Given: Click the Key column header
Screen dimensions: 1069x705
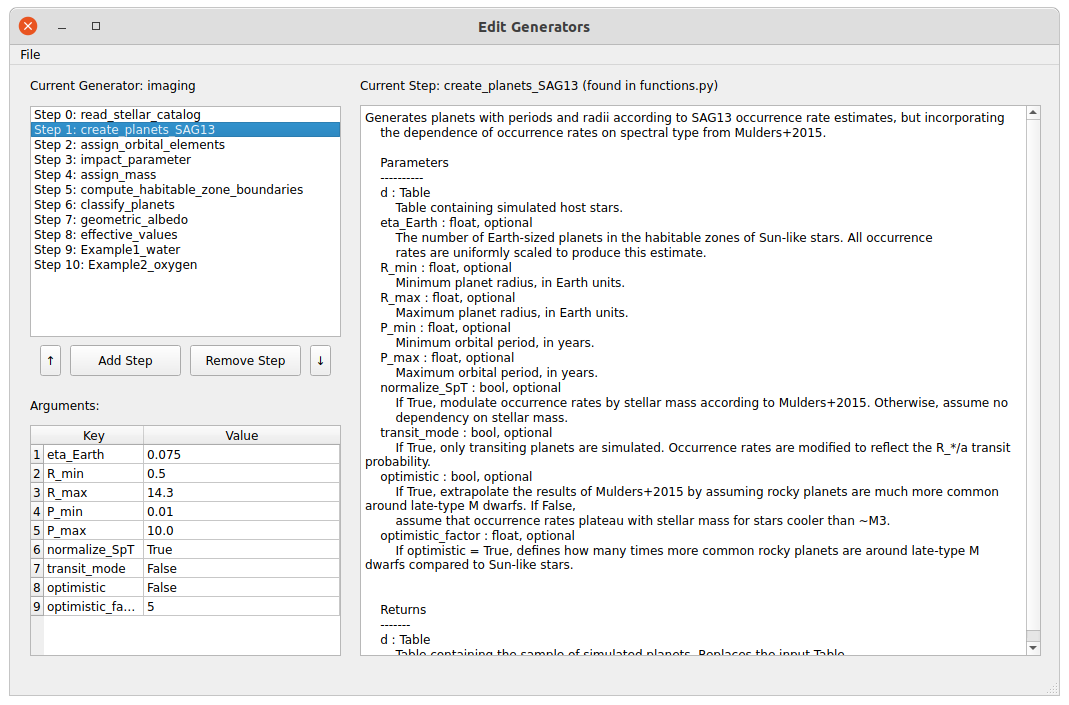Looking at the screenshot, I should (93, 436).
